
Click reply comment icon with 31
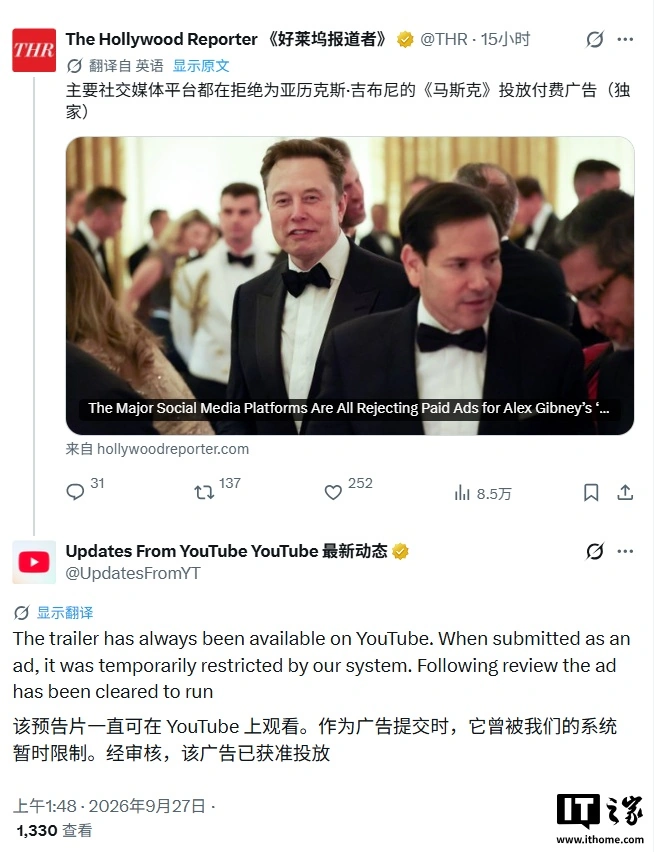point(75,492)
